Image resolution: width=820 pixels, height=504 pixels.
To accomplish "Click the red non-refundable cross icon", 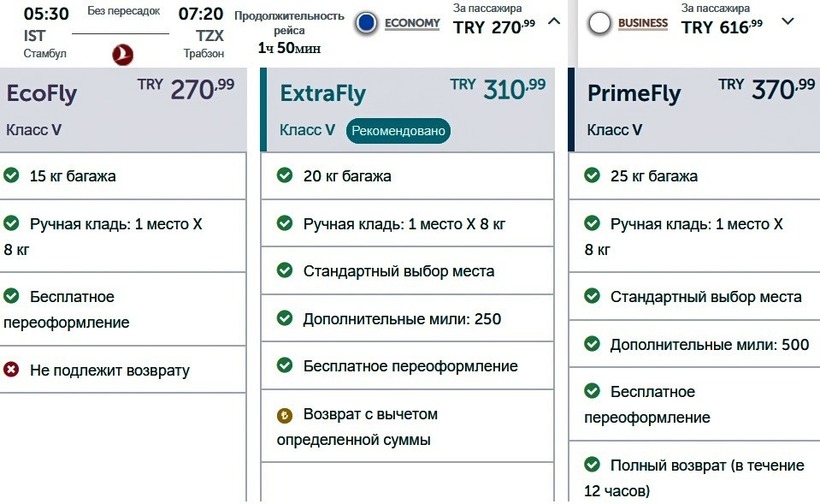I will coord(12,370).
